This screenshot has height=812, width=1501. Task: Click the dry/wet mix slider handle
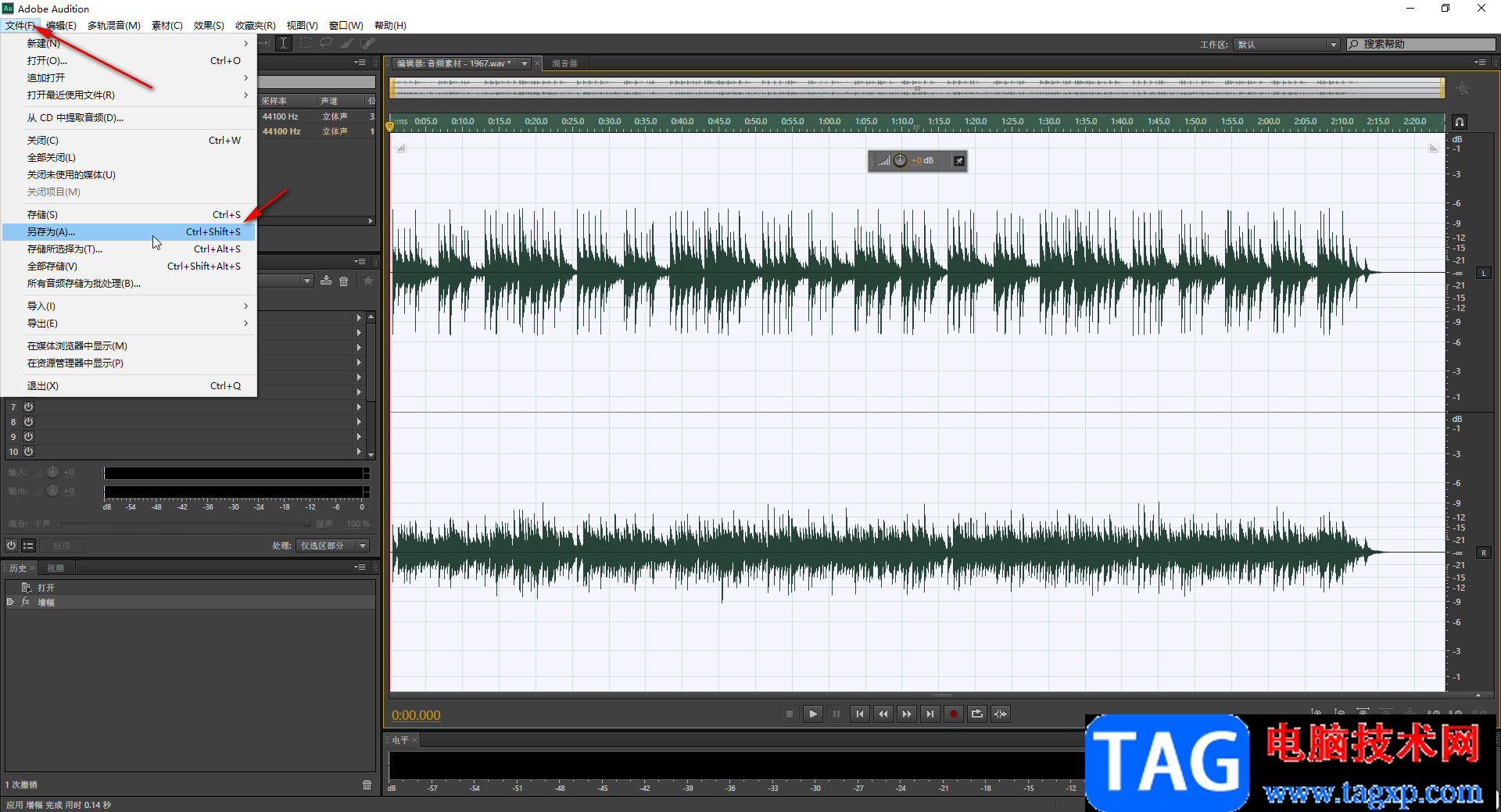point(307,524)
